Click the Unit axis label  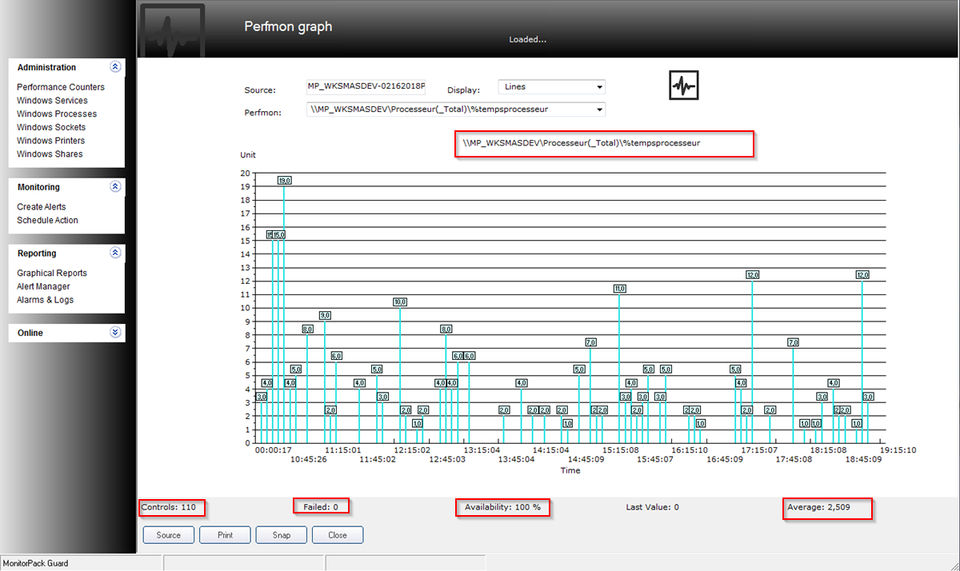248,155
